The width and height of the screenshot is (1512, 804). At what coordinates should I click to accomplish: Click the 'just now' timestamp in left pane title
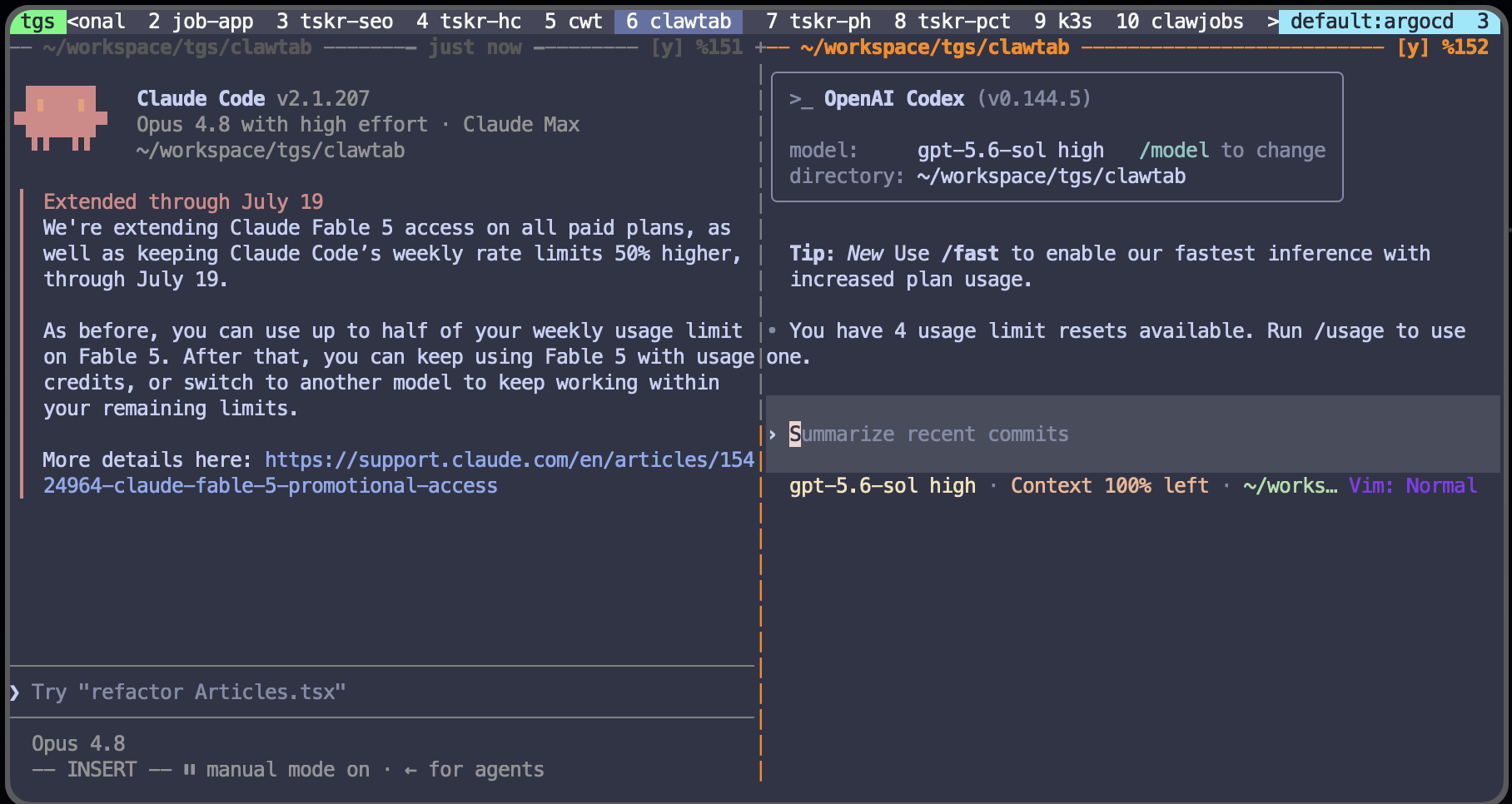tap(475, 47)
